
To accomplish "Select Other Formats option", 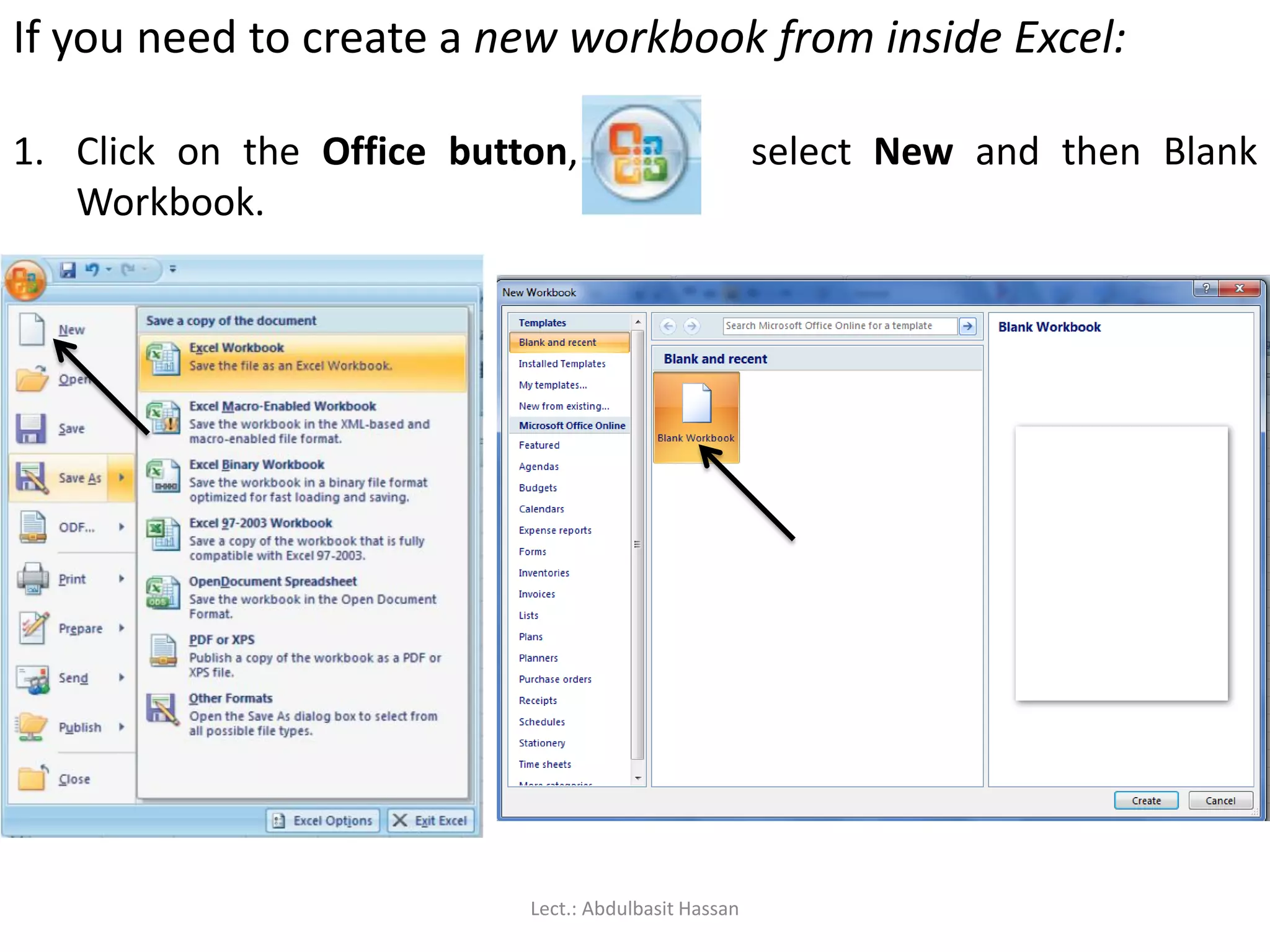I will tap(303, 714).
